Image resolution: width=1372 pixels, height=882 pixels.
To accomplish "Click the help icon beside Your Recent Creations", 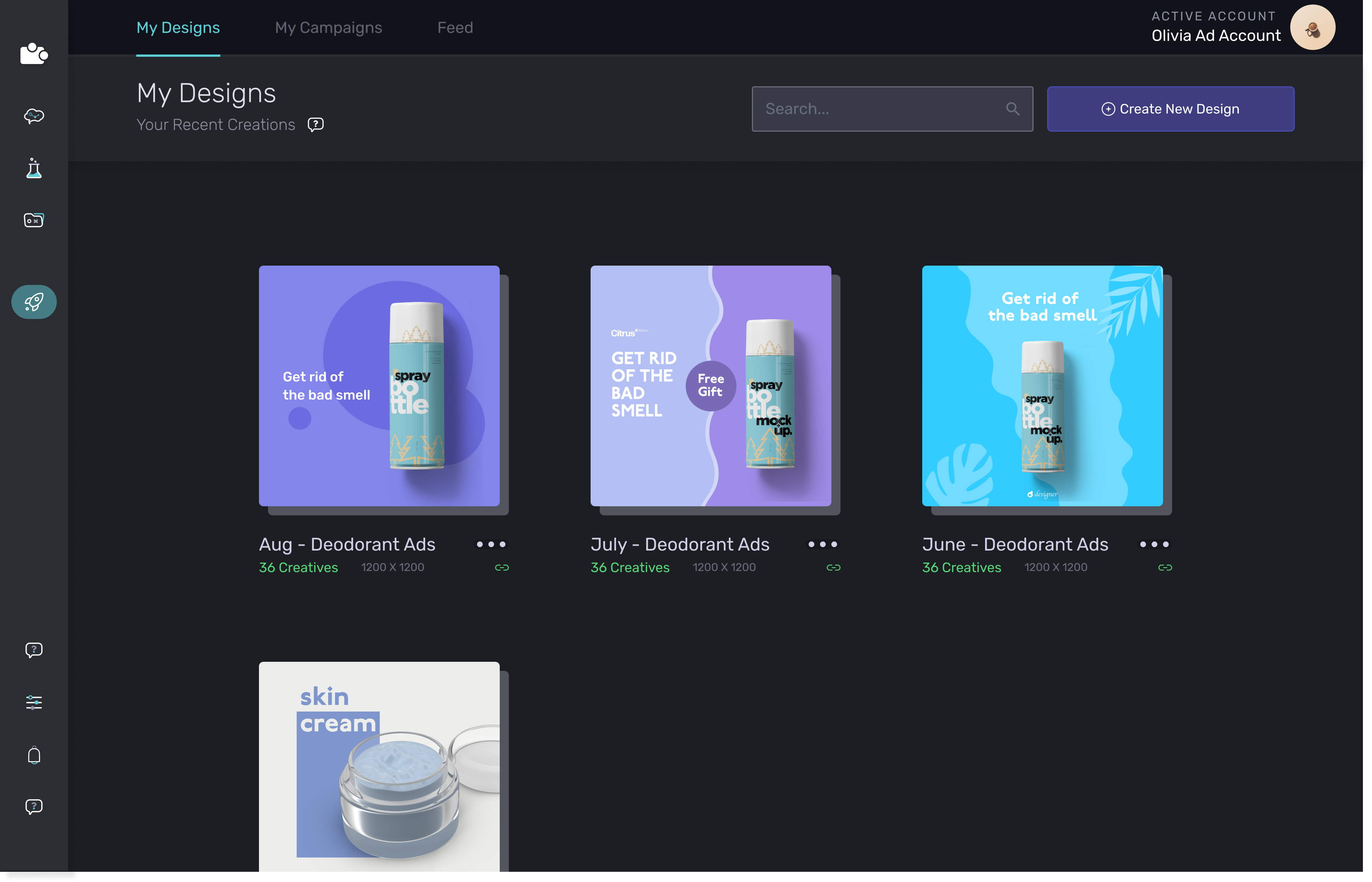I will tap(316, 124).
